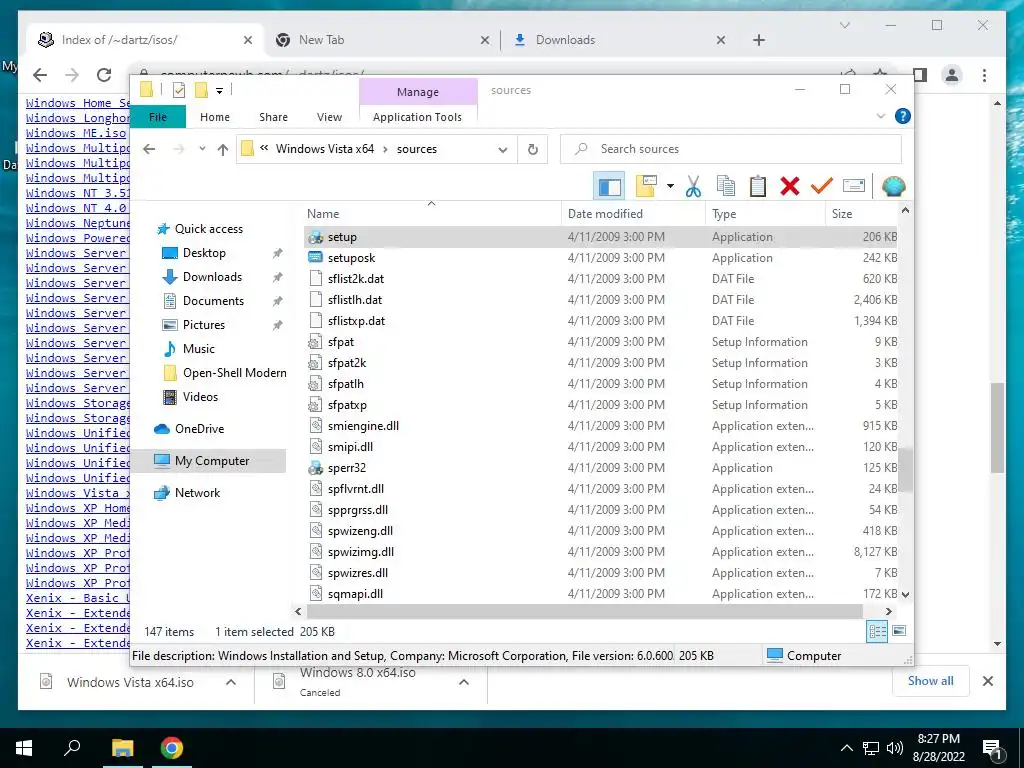Expand the ribbon with the chevron

(880, 116)
